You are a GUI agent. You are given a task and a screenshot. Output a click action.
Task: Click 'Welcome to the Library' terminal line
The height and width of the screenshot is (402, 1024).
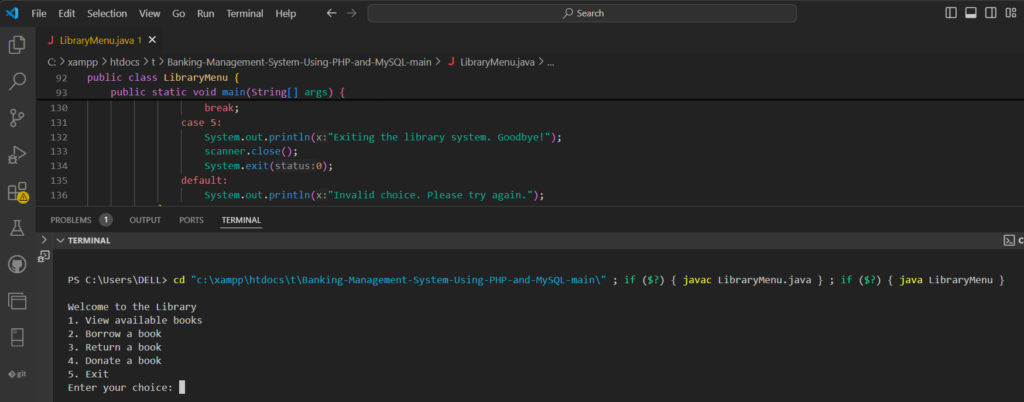tap(132, 307)
